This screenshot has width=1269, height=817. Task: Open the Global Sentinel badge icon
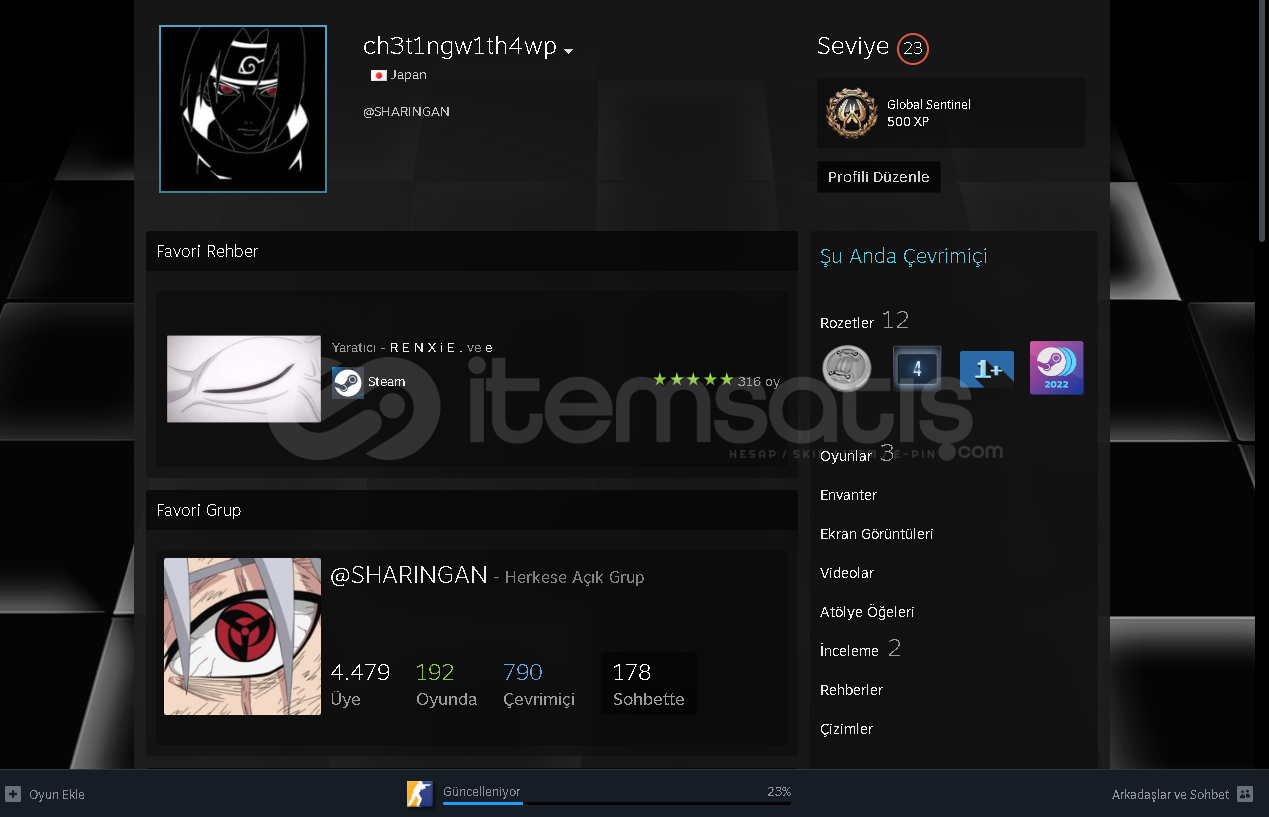[851, 113]
